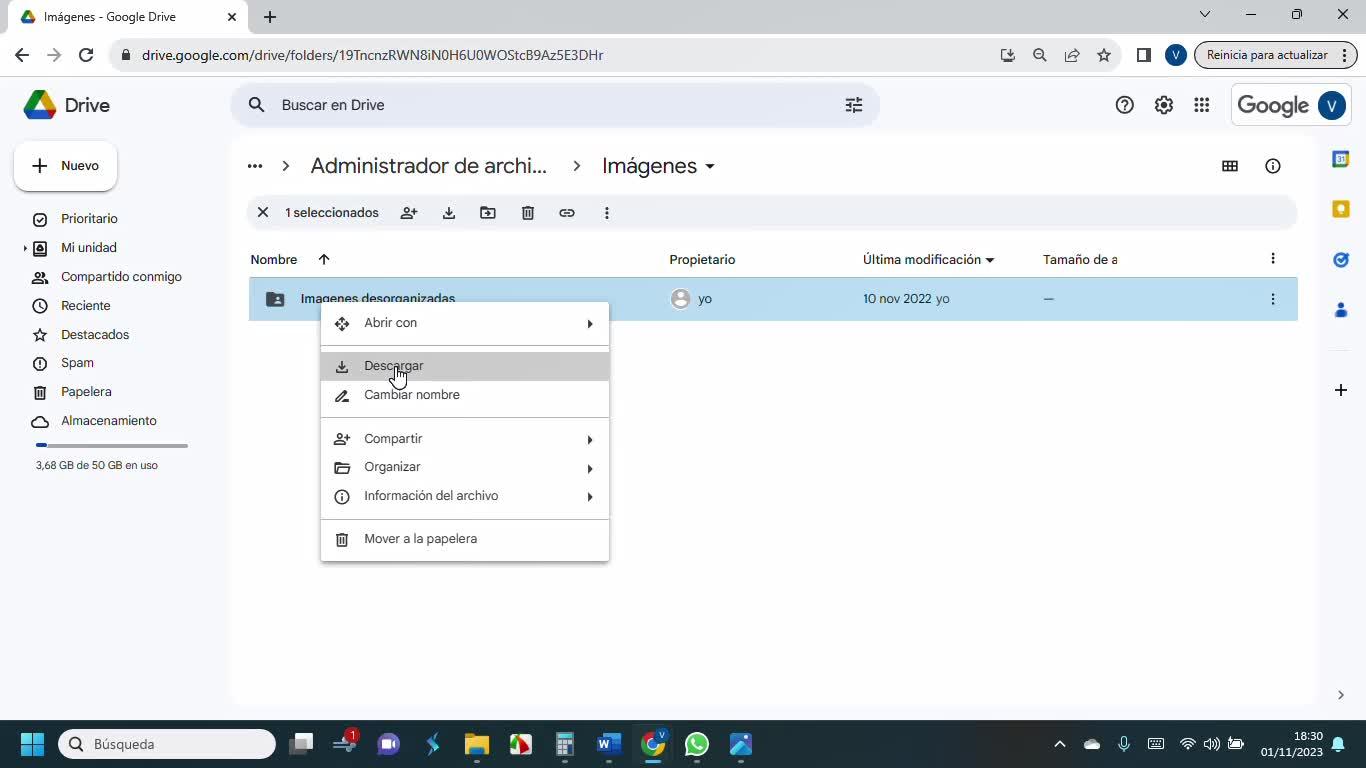
Task: Click the storage usage bar
Action: point(112,445)
